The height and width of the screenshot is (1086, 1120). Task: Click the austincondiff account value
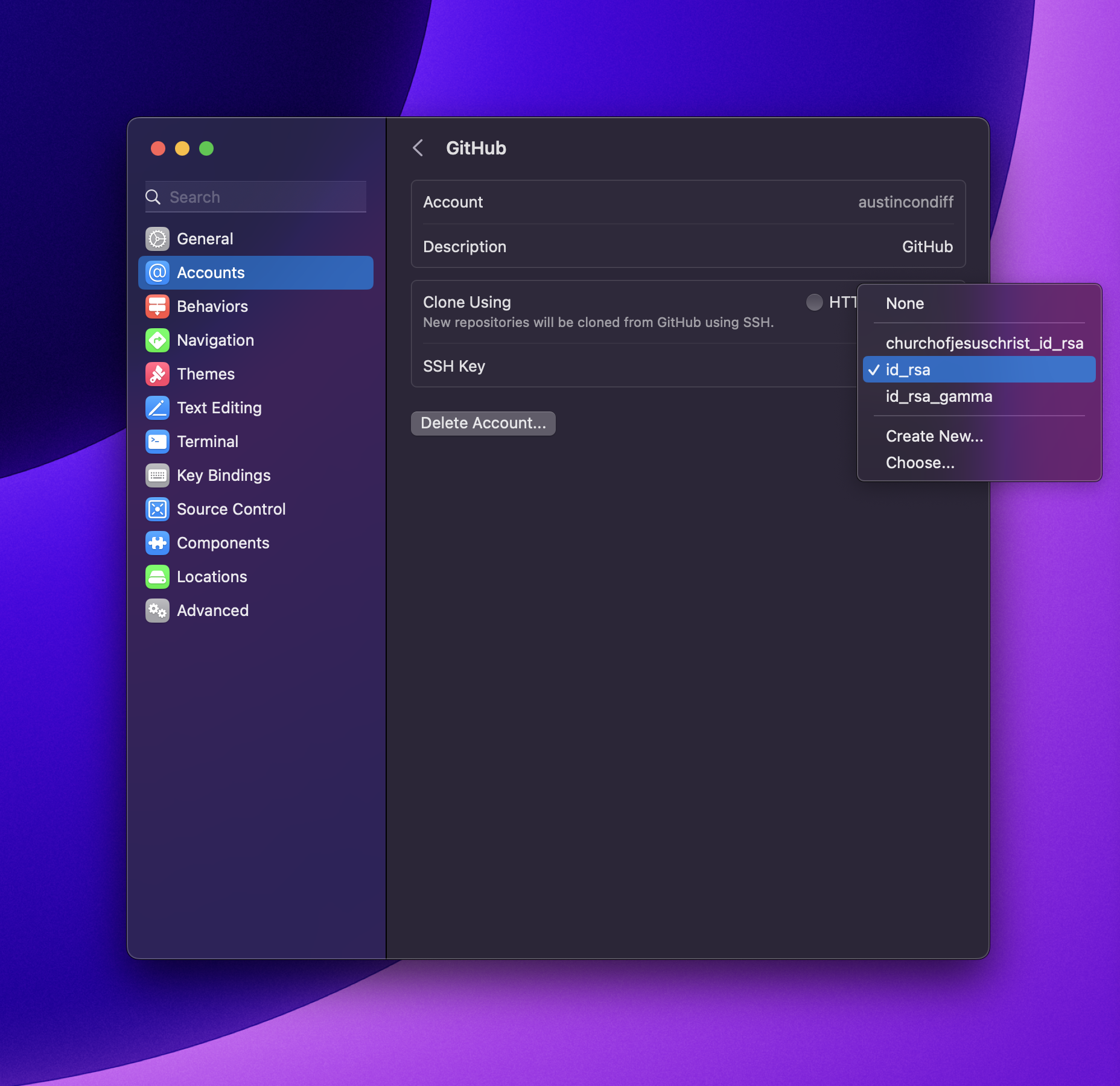click(905, 202)
